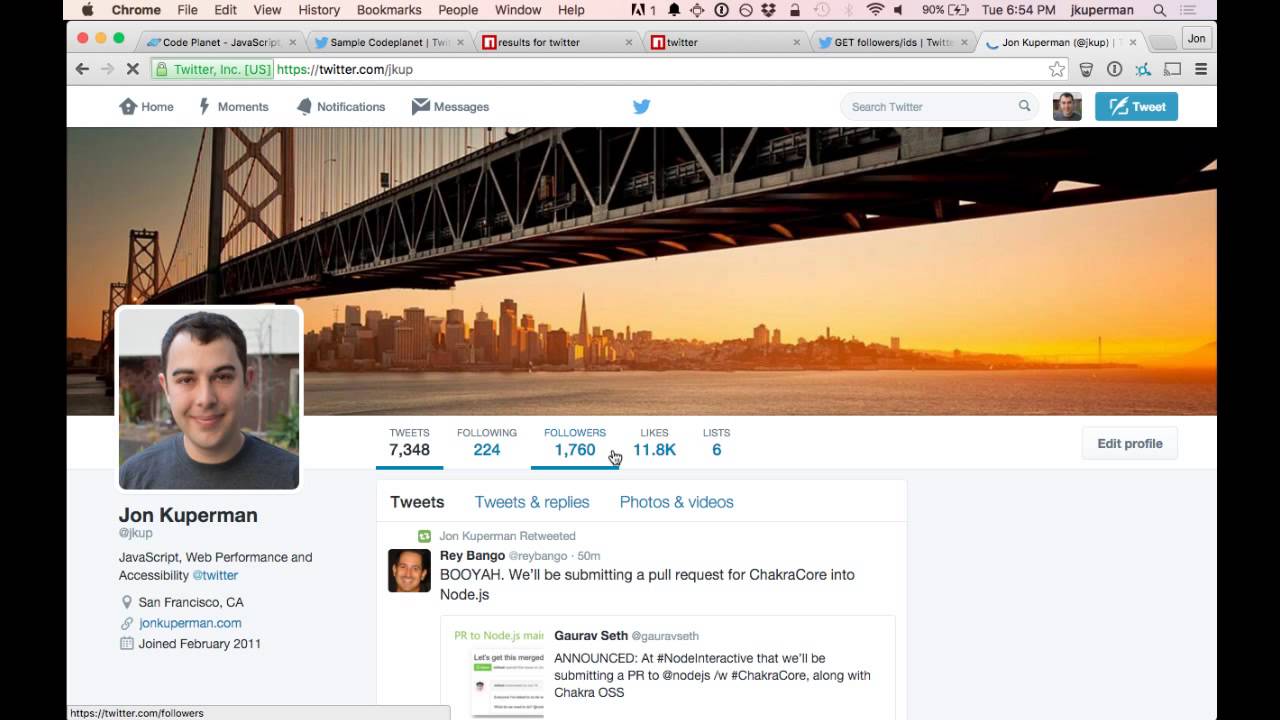Click the Pocket extension icon
Screen dimensions: 1280x720
click(x=1086, y=69)
